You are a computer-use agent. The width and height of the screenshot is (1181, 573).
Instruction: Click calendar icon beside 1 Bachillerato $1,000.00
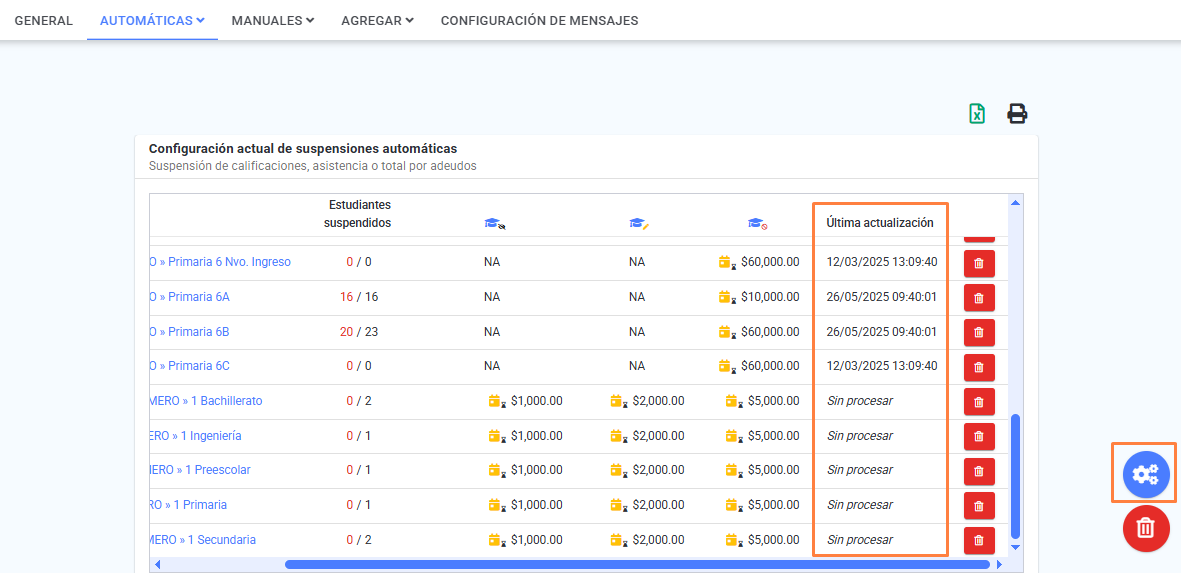click(496, 401)
